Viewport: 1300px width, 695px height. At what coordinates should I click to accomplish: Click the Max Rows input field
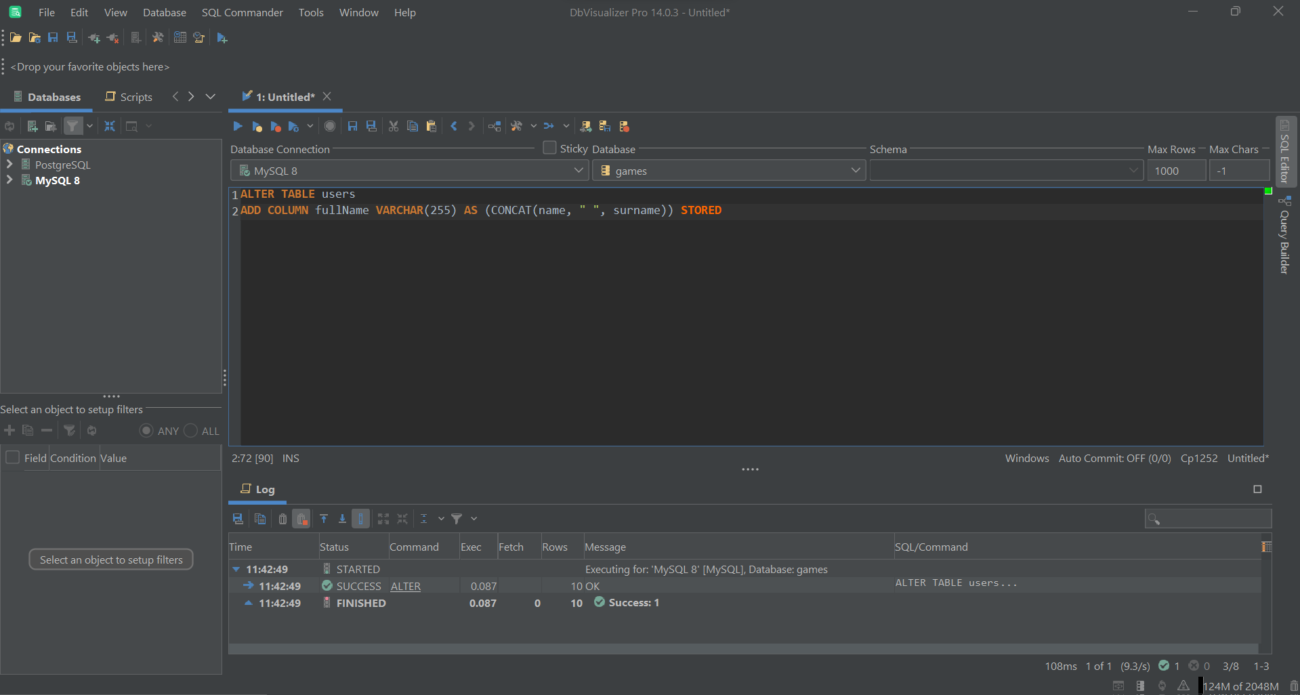coord(1176,171)
